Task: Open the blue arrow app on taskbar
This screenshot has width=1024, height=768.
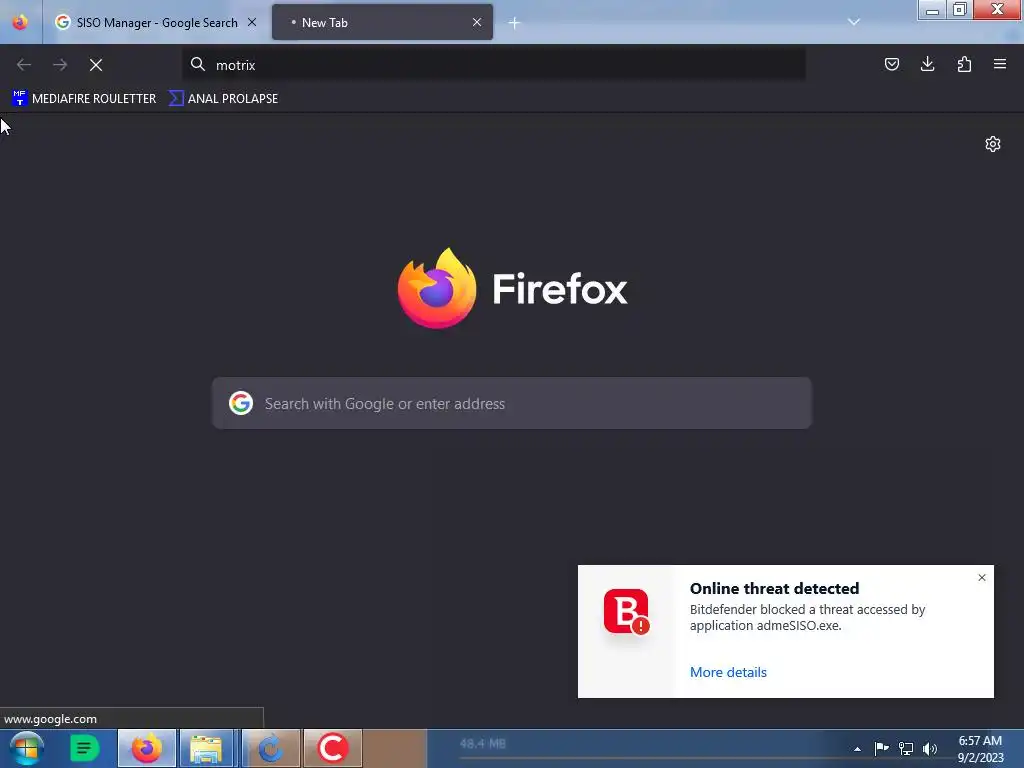Action: coord(270,748)
